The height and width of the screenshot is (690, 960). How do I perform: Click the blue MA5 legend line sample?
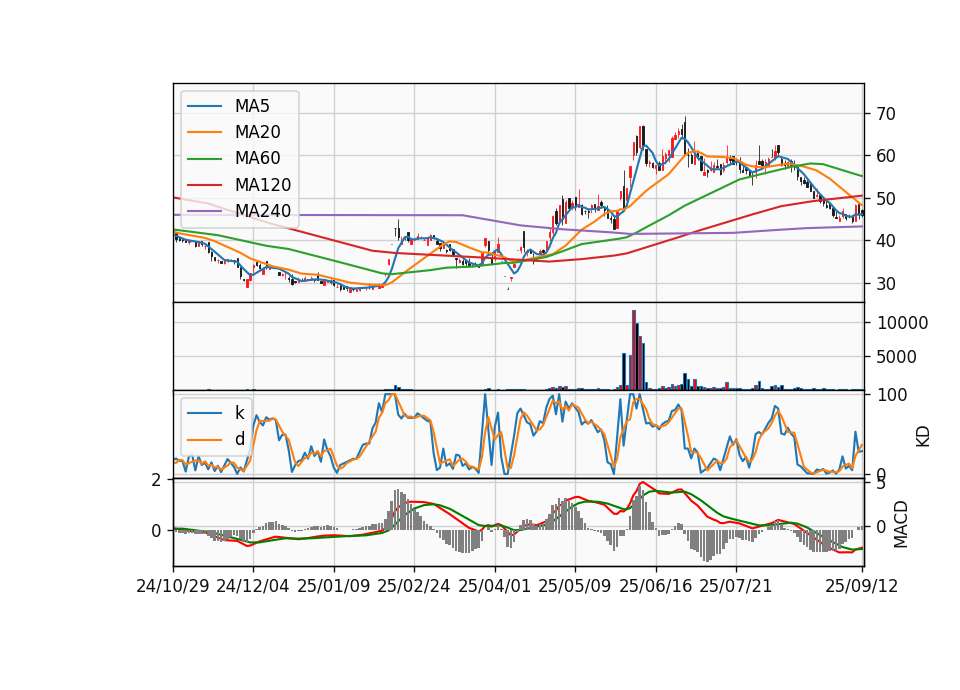point(204,106)
